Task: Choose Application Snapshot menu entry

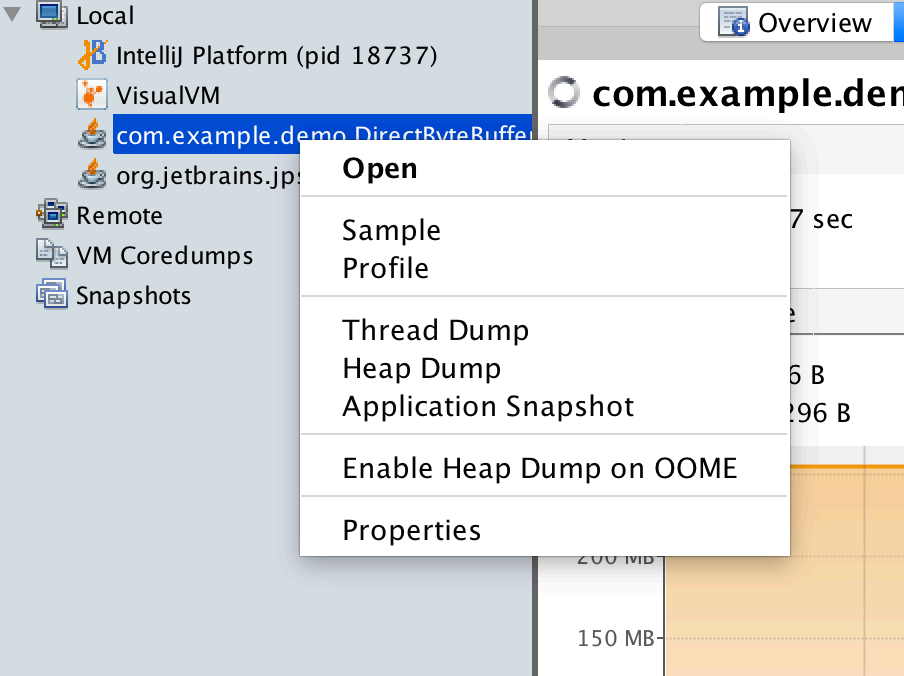Action: pos(545,406)
